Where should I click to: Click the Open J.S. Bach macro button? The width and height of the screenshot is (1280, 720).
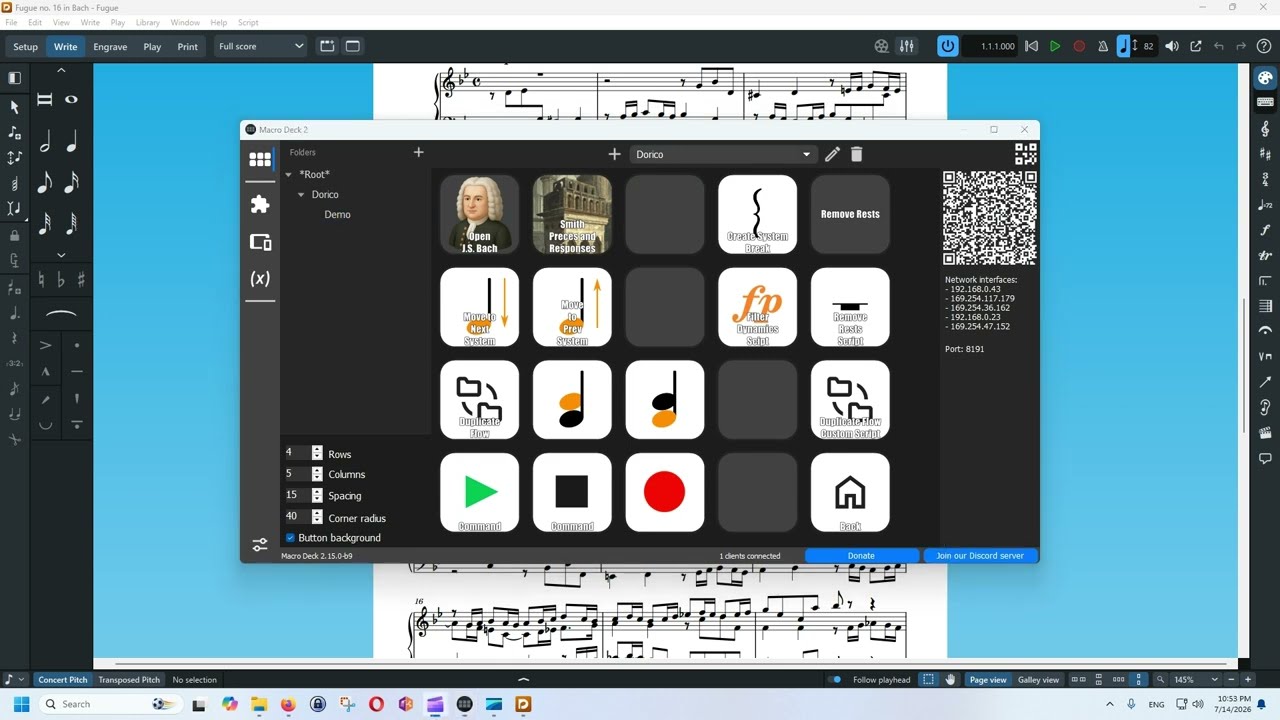(480, 214)
